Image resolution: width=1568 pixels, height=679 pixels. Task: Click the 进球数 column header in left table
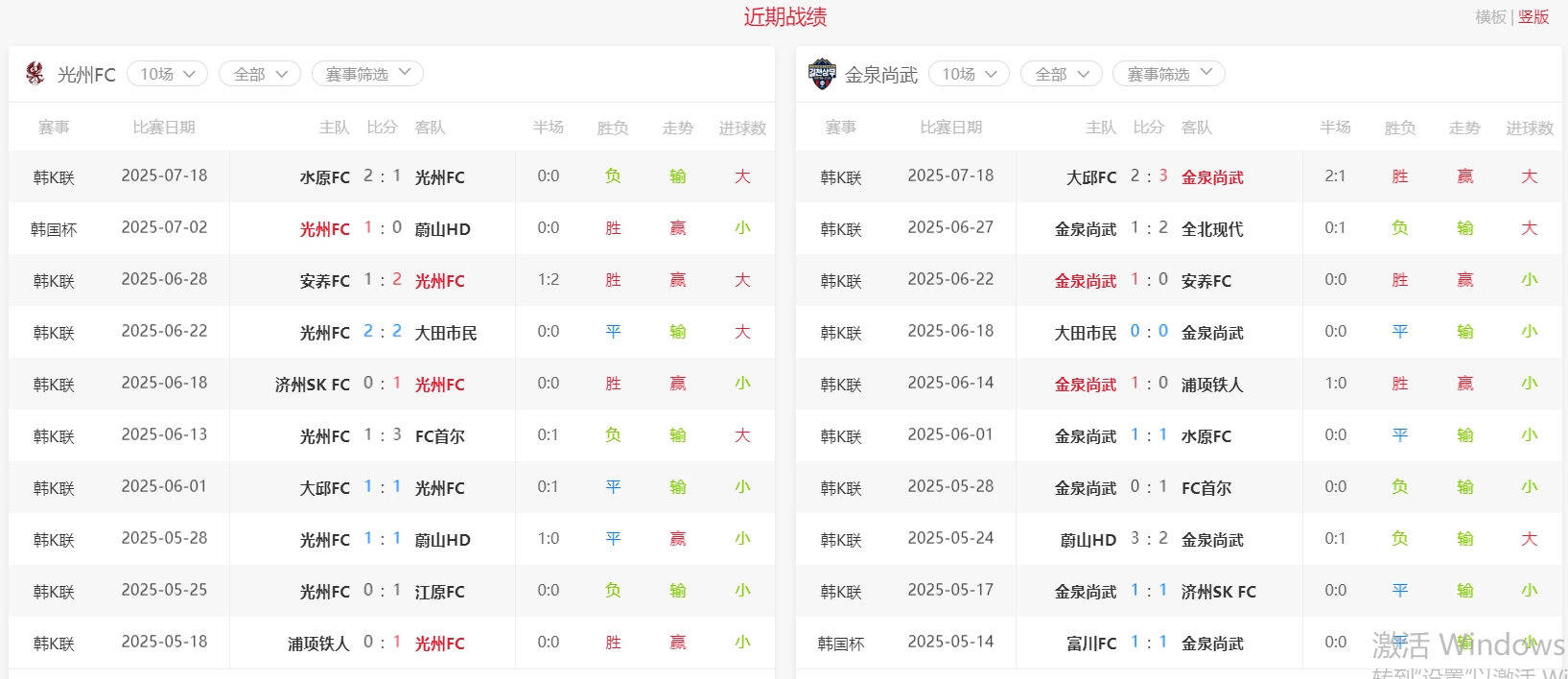(742, 128)
